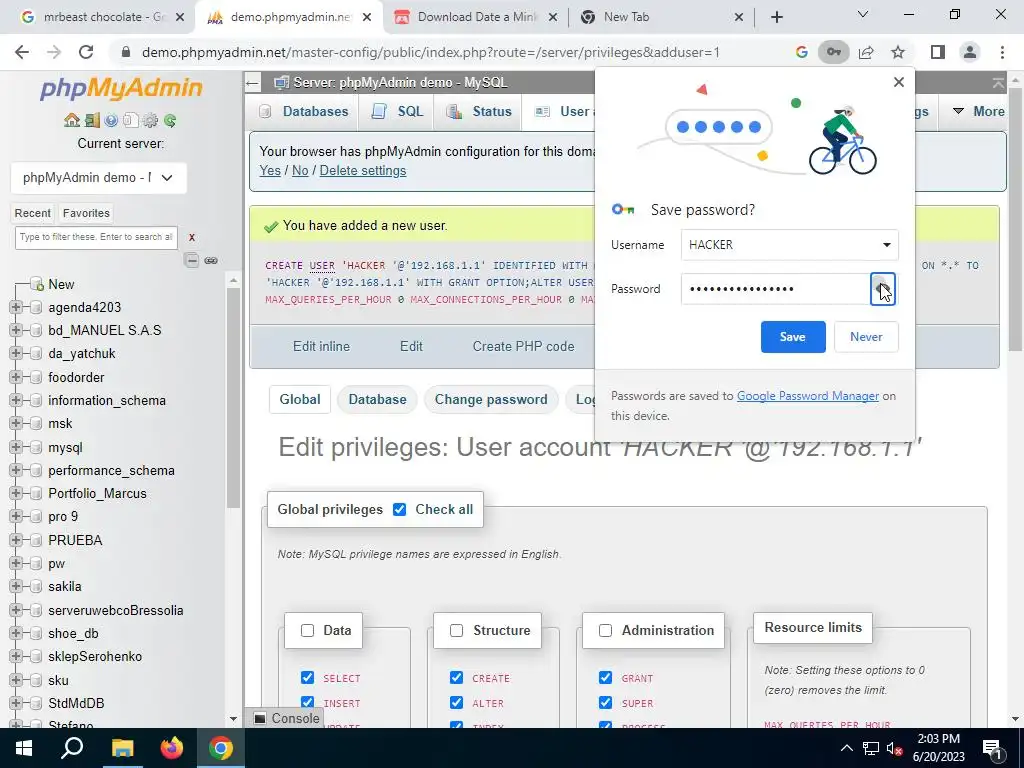Expand shoe_db database tree node
This screenshot has width=1024, height=768.
click(16, 633)
